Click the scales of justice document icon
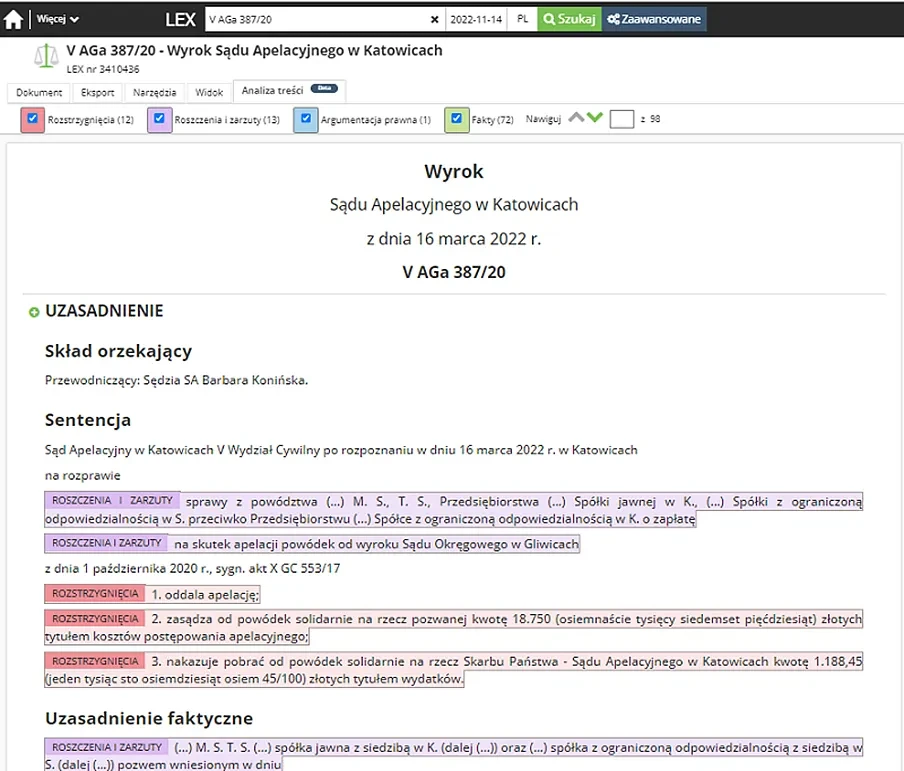Image resolution: width=904 pixels, height=771 pixels. pyautogui.click(x=46, y=57)
